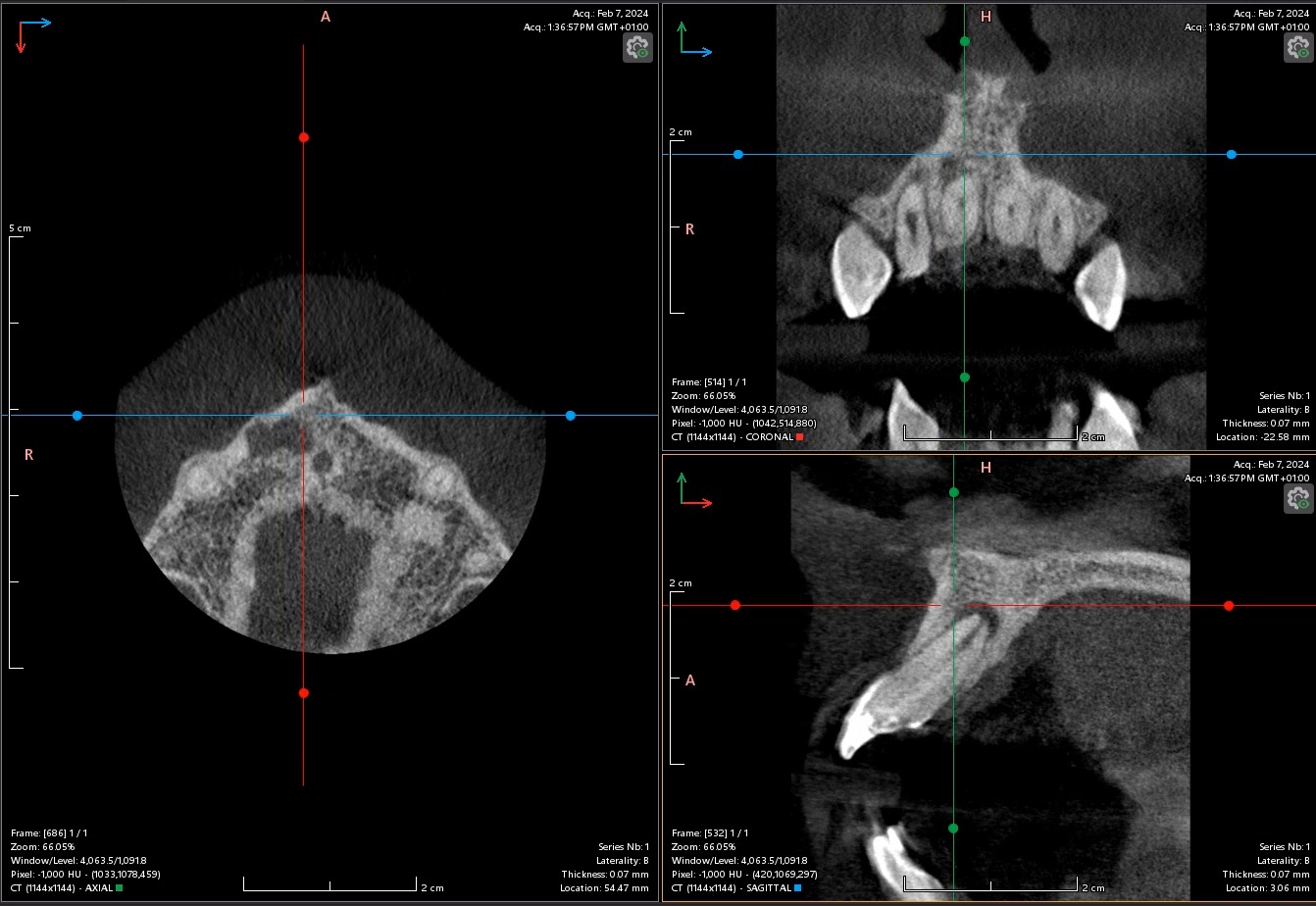This screenshot has height=906, width=1316.
Task: Select the lower green crosshair handle in sagittal view
Action: coord(954,829)
